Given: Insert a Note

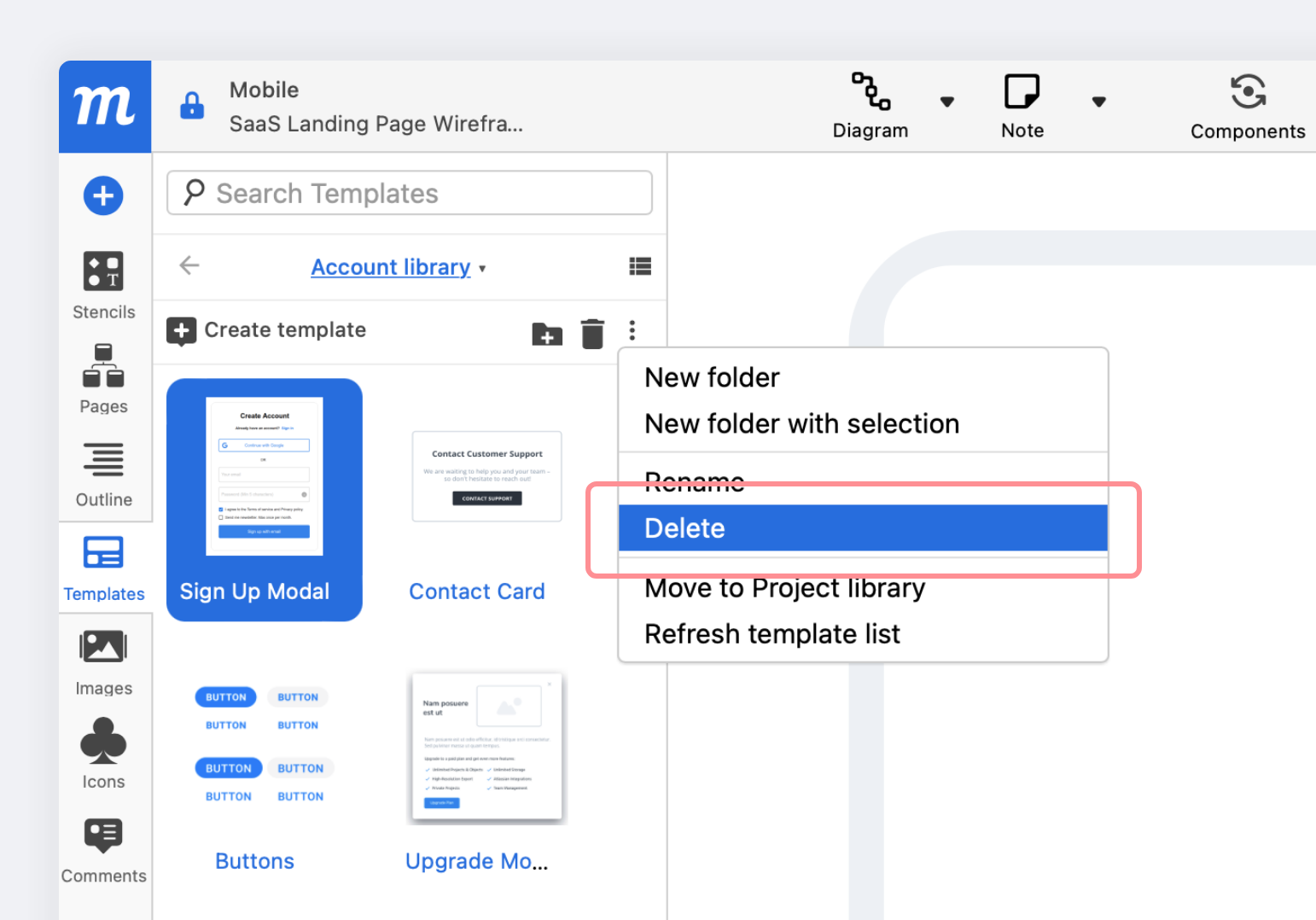Looking at the screenshot, I should click(1022, 106).
